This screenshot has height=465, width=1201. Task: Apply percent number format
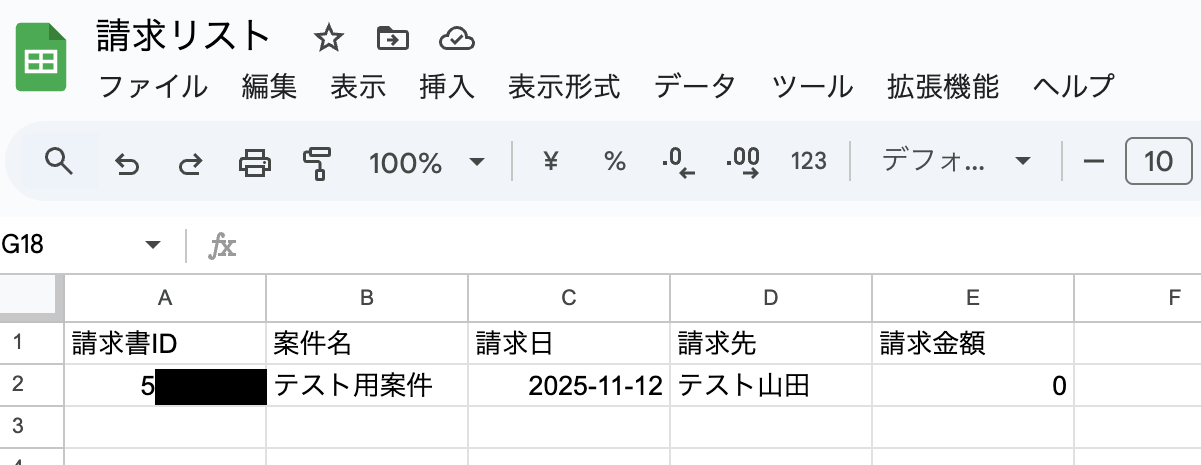pos(614,161)
